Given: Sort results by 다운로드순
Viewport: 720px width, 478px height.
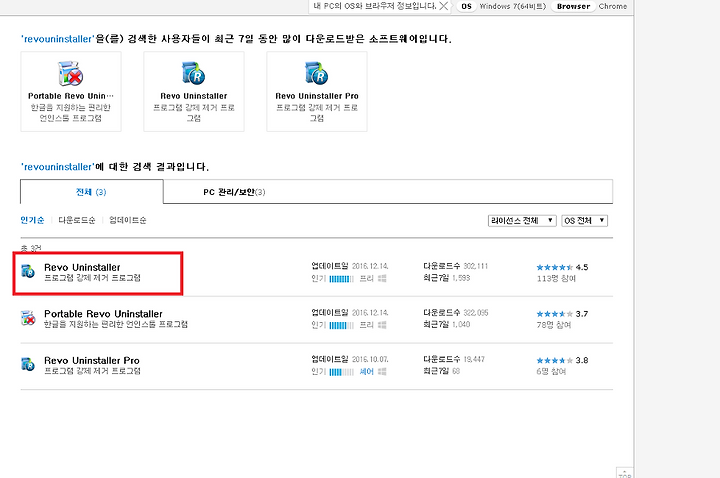Looking at the screenshot, I should (77, 220).
